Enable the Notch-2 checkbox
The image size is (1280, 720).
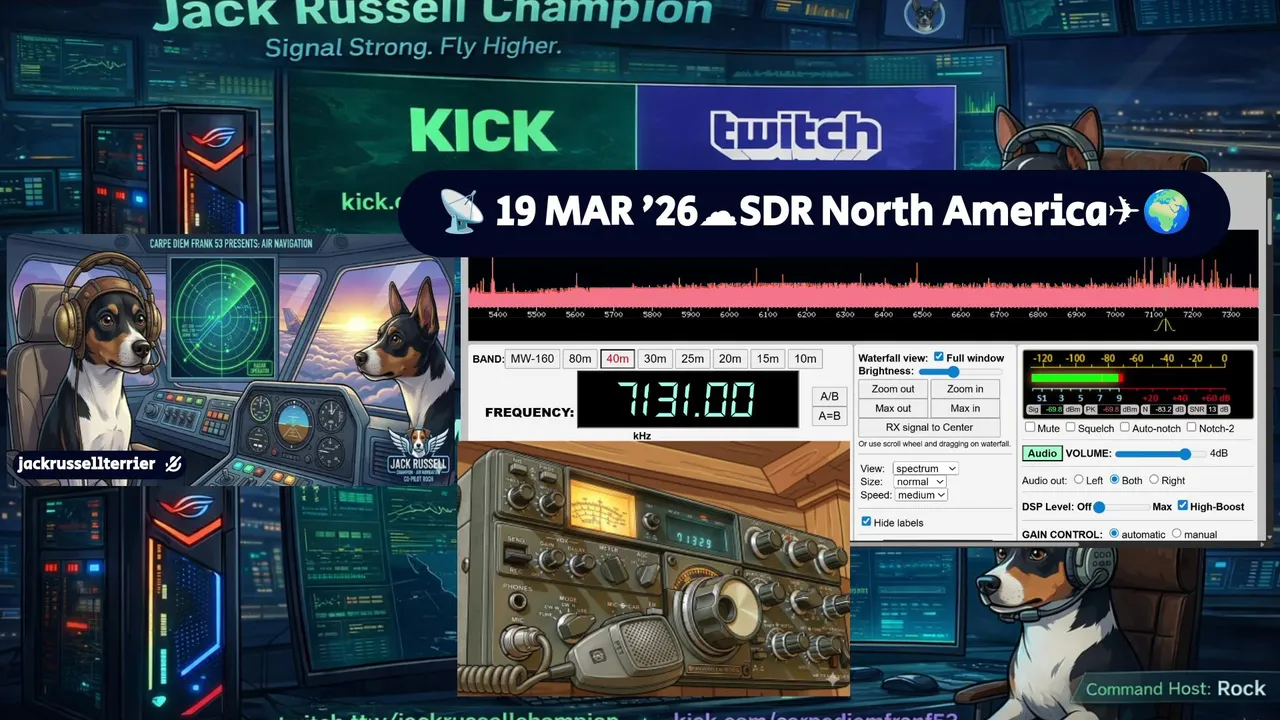click(1191, 428)
